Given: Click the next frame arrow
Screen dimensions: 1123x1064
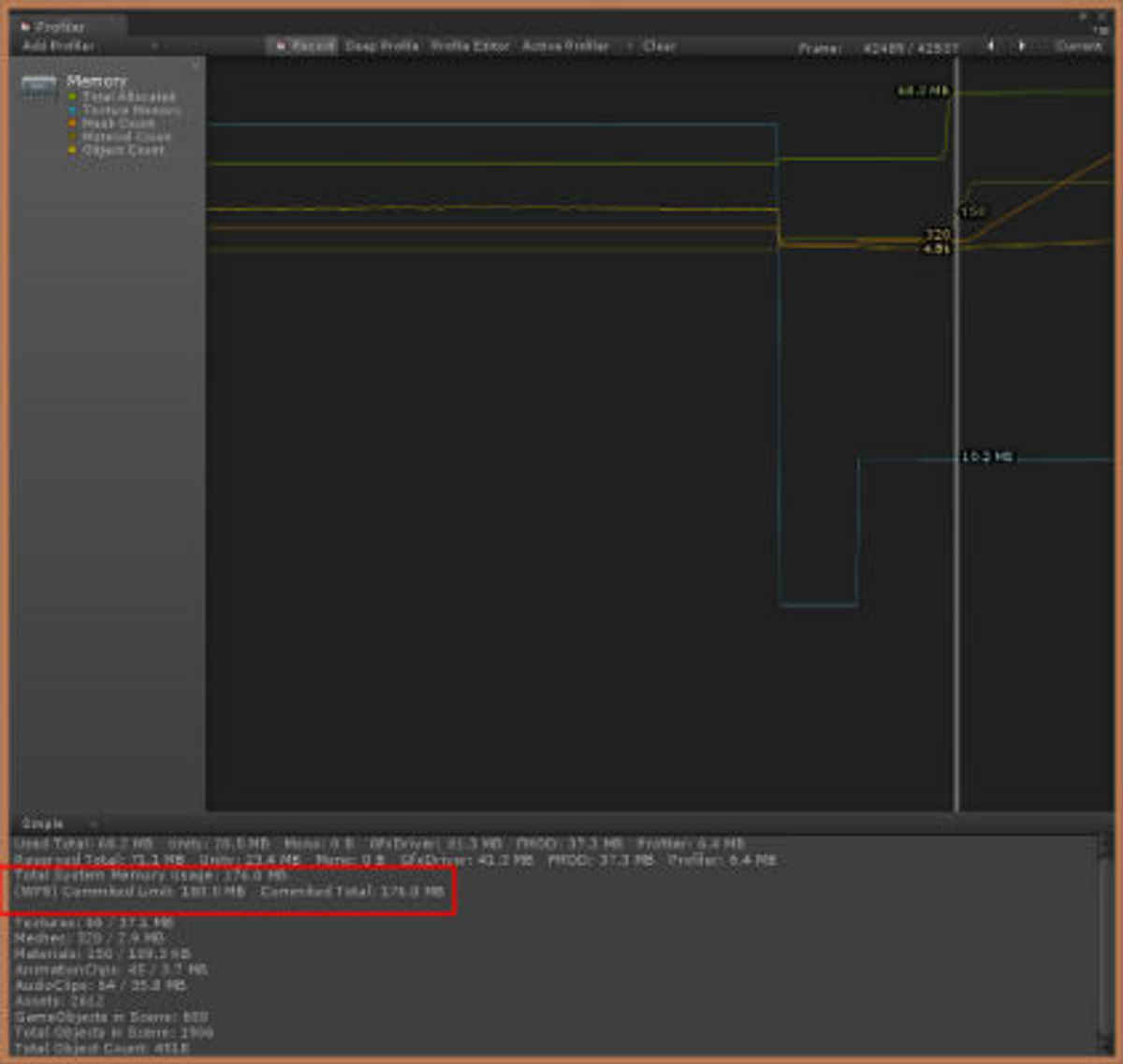Looking at the screenshot, I should tap(1020, 44).
